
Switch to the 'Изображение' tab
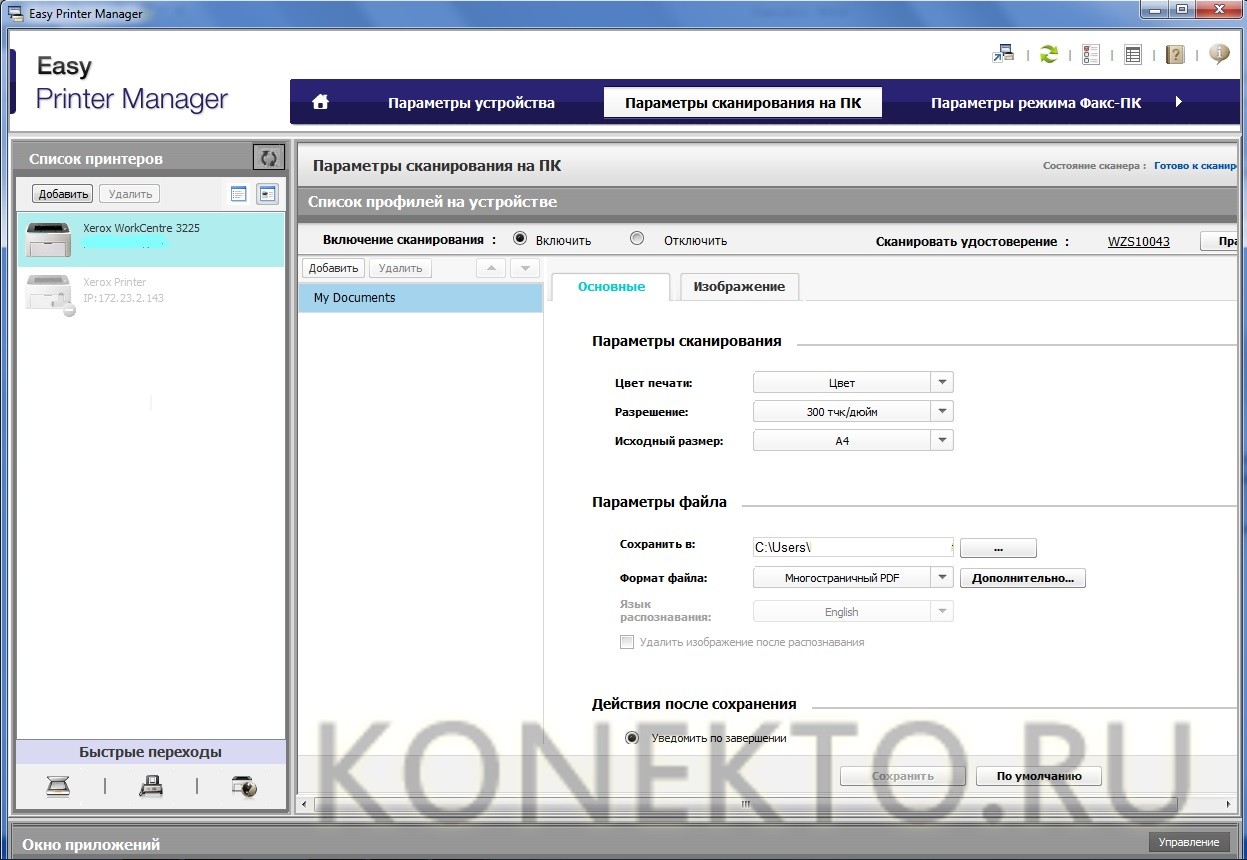coord(739,286)
